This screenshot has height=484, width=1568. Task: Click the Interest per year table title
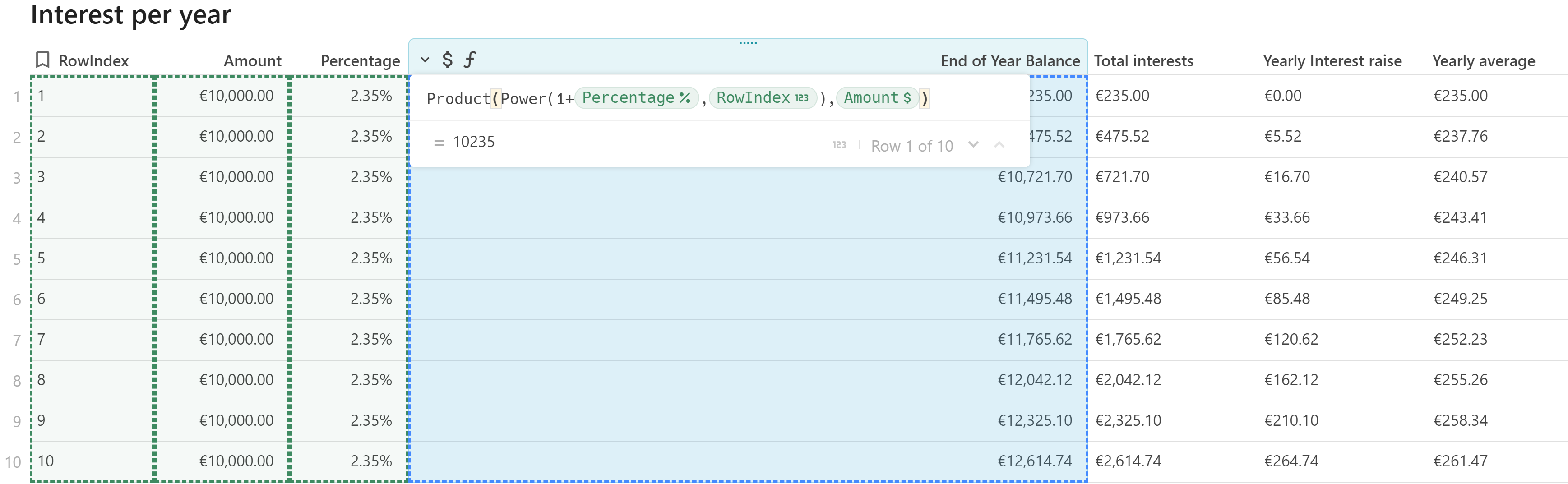coord(130,14)
